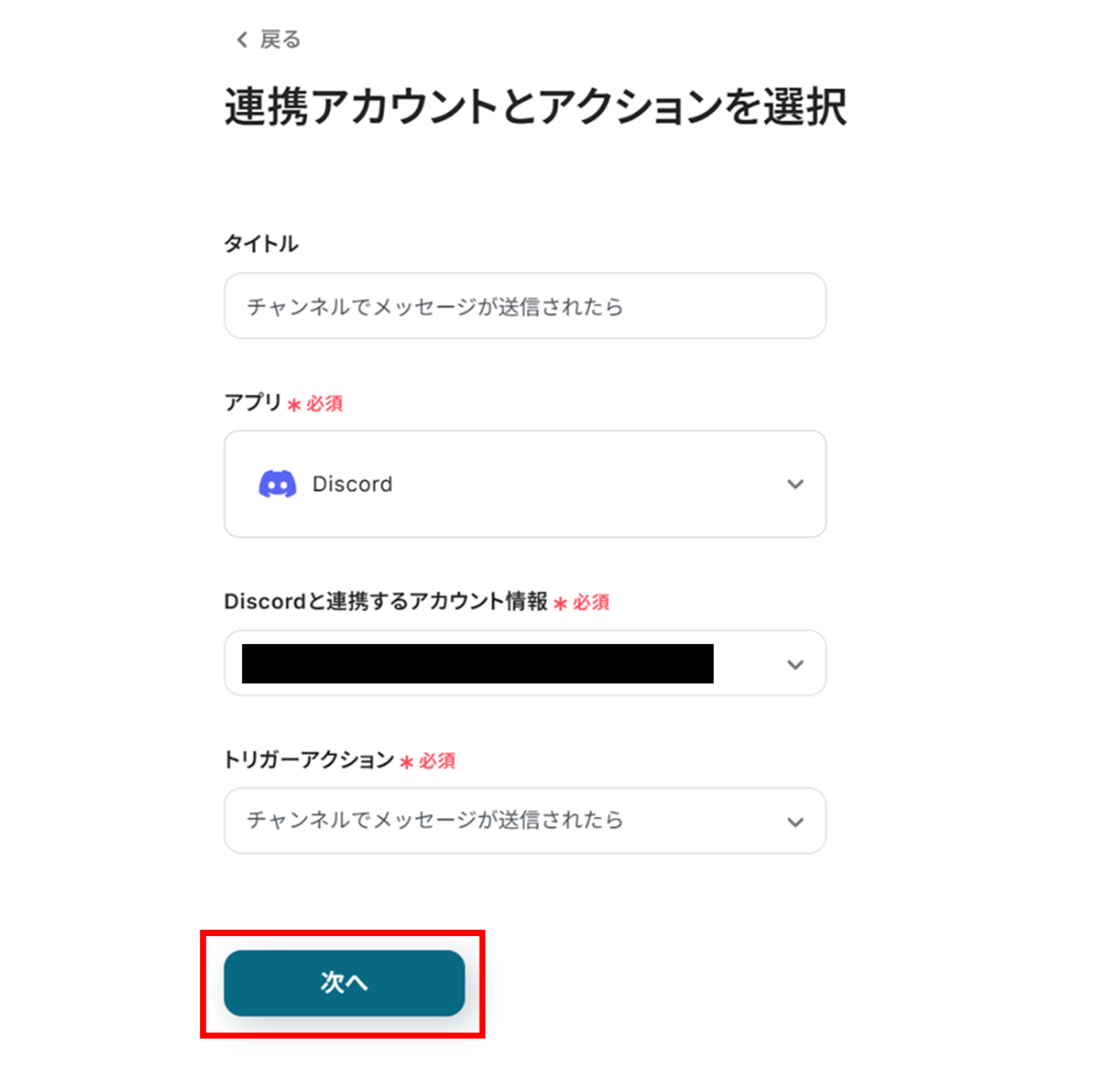
Task: Click the 必須 marker beside アカウント情報
Action: (591, 603)
